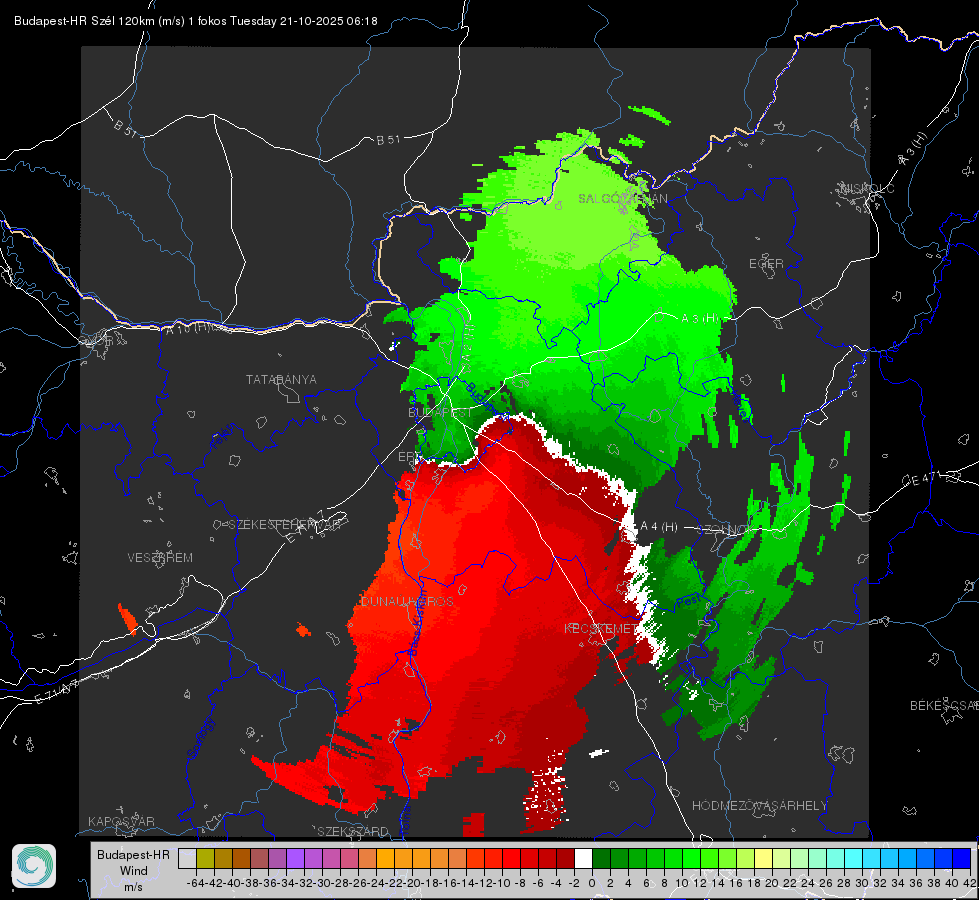
Task: Pick the yellow swatch between 18 and 20
Action: click(764, 859)
